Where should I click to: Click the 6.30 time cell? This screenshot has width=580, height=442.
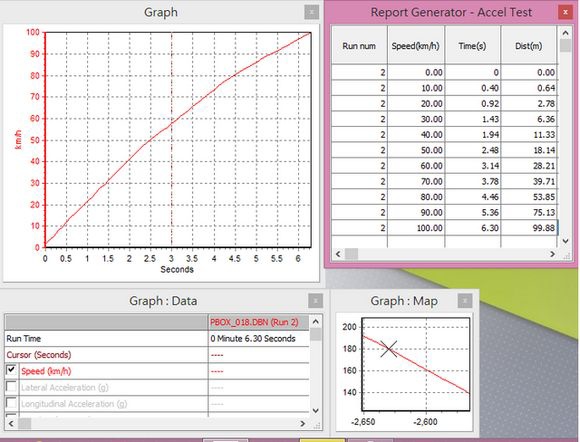click(472, 228)
